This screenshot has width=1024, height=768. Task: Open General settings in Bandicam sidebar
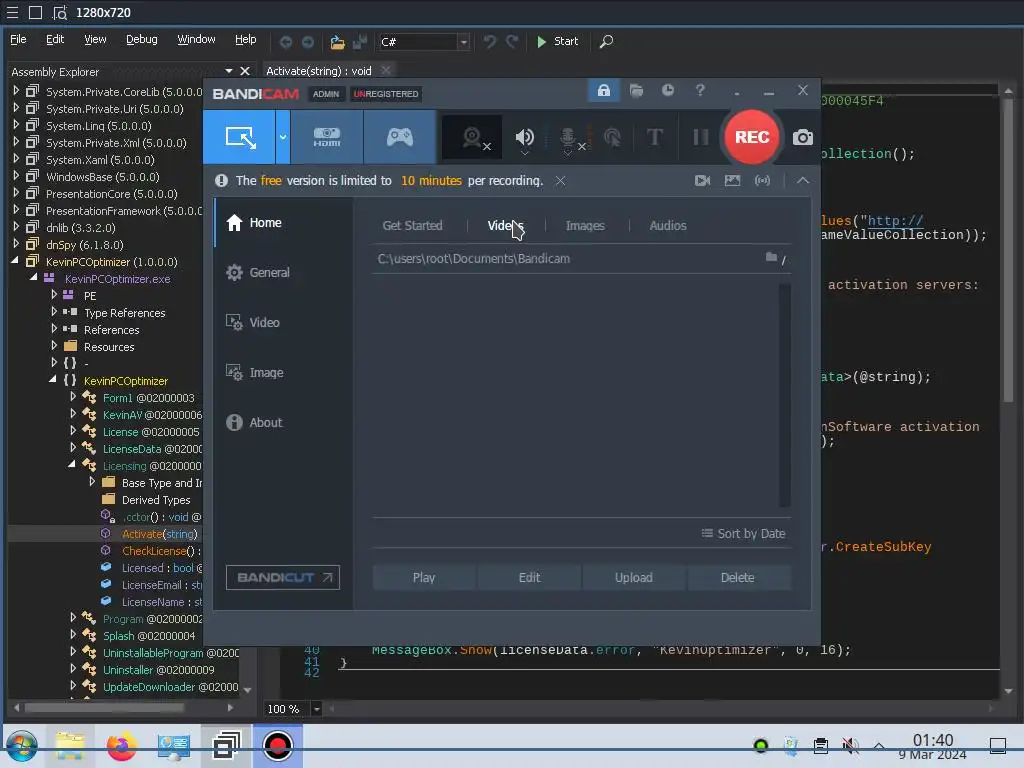(x=283, y=272)
